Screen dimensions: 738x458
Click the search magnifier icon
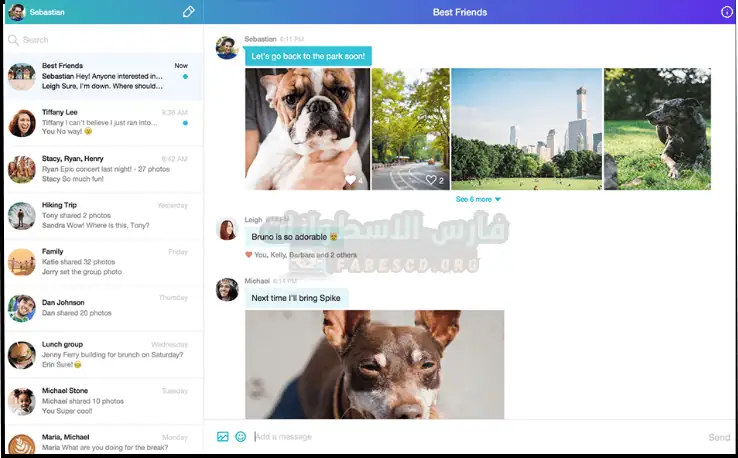(x=13, y=40)
